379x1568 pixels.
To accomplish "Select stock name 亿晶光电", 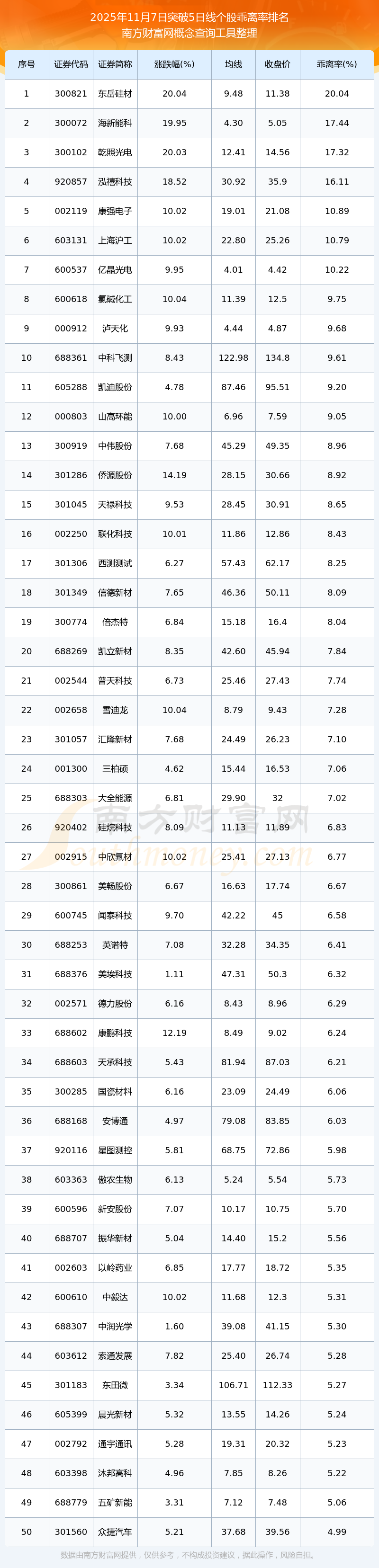I will [x=115, y=270].
